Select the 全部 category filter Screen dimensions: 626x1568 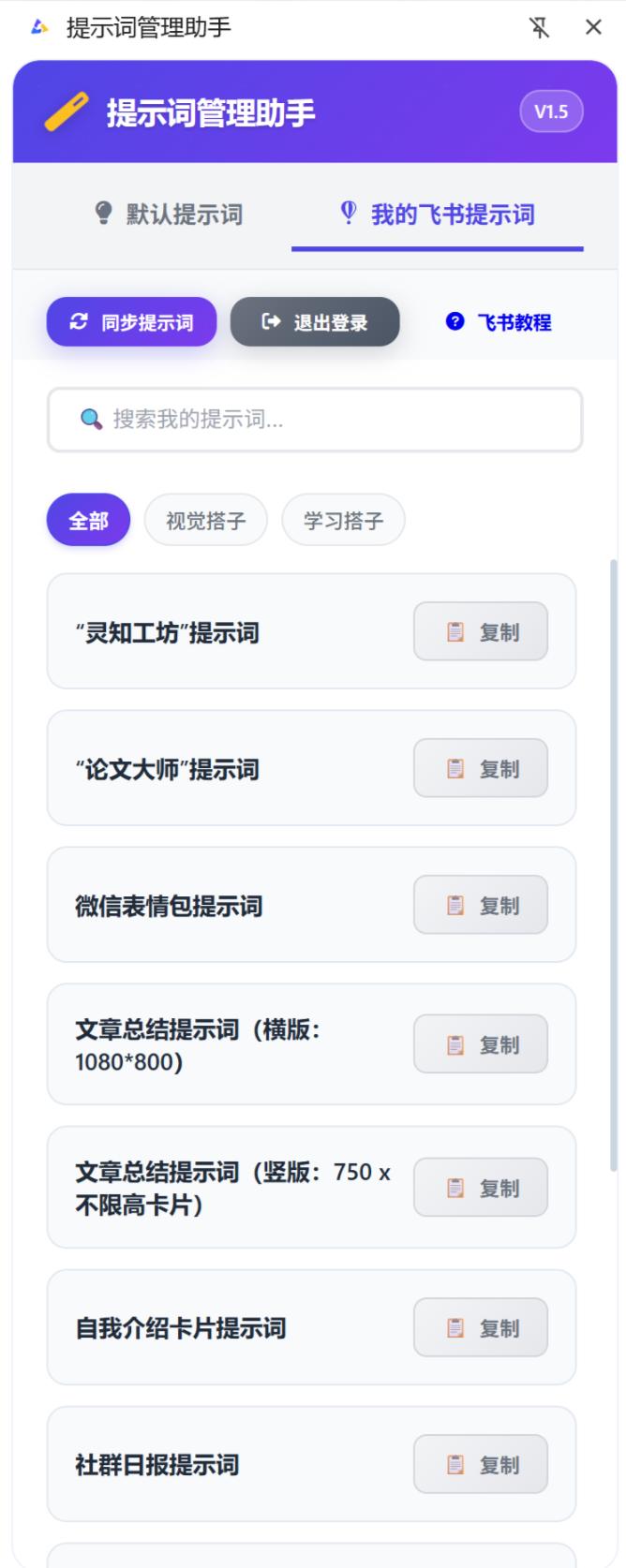pos(88,520)
